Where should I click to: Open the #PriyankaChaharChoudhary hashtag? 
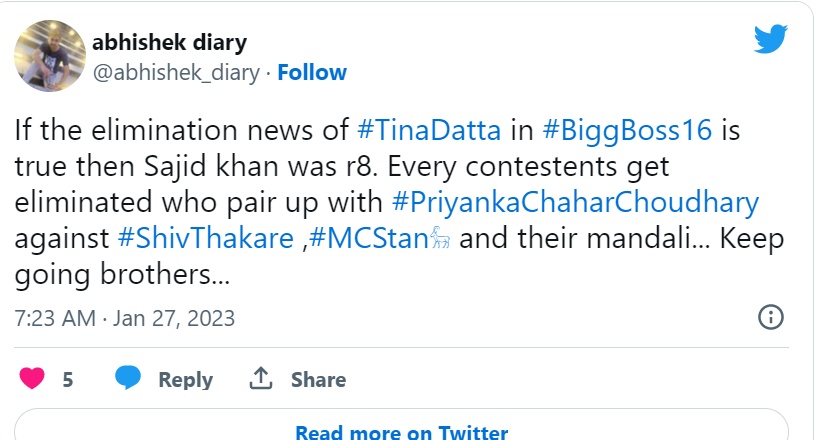pos(574,202)
